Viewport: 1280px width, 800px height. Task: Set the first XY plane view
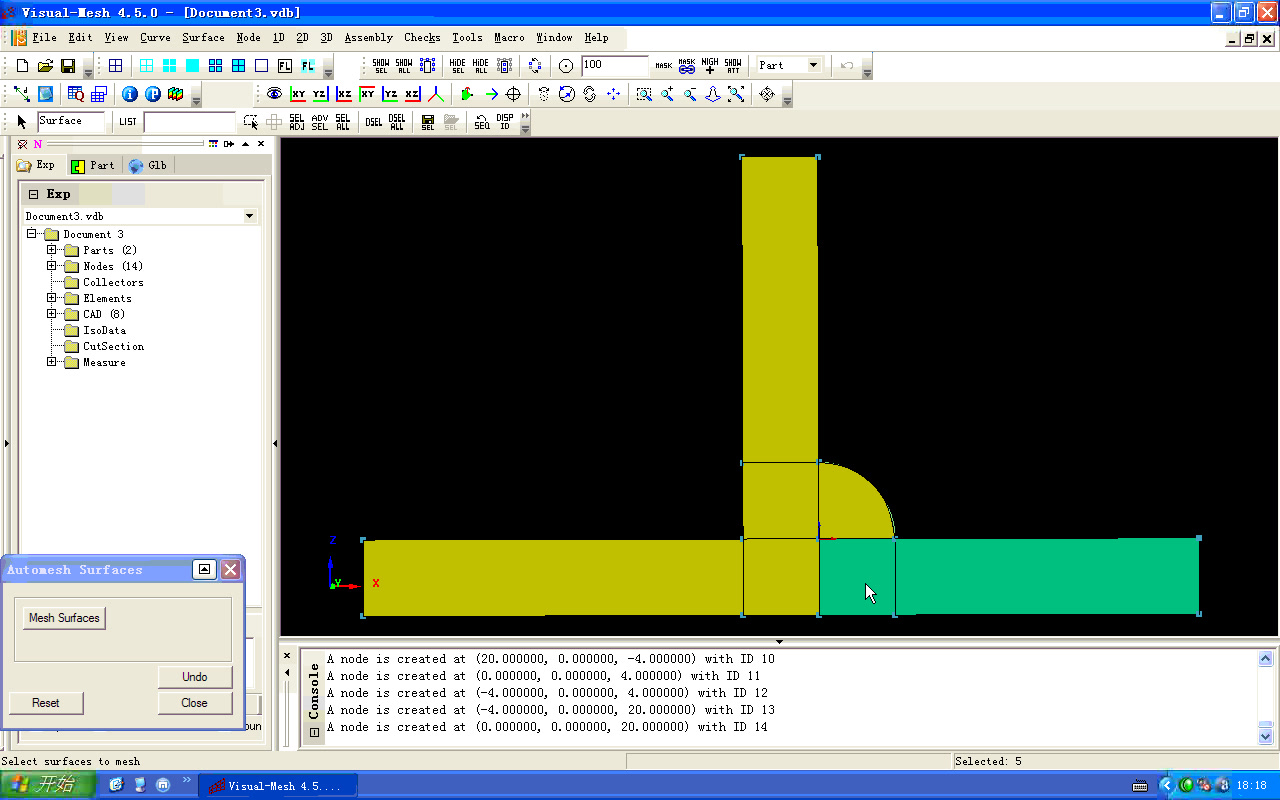(x=298, y=94)
